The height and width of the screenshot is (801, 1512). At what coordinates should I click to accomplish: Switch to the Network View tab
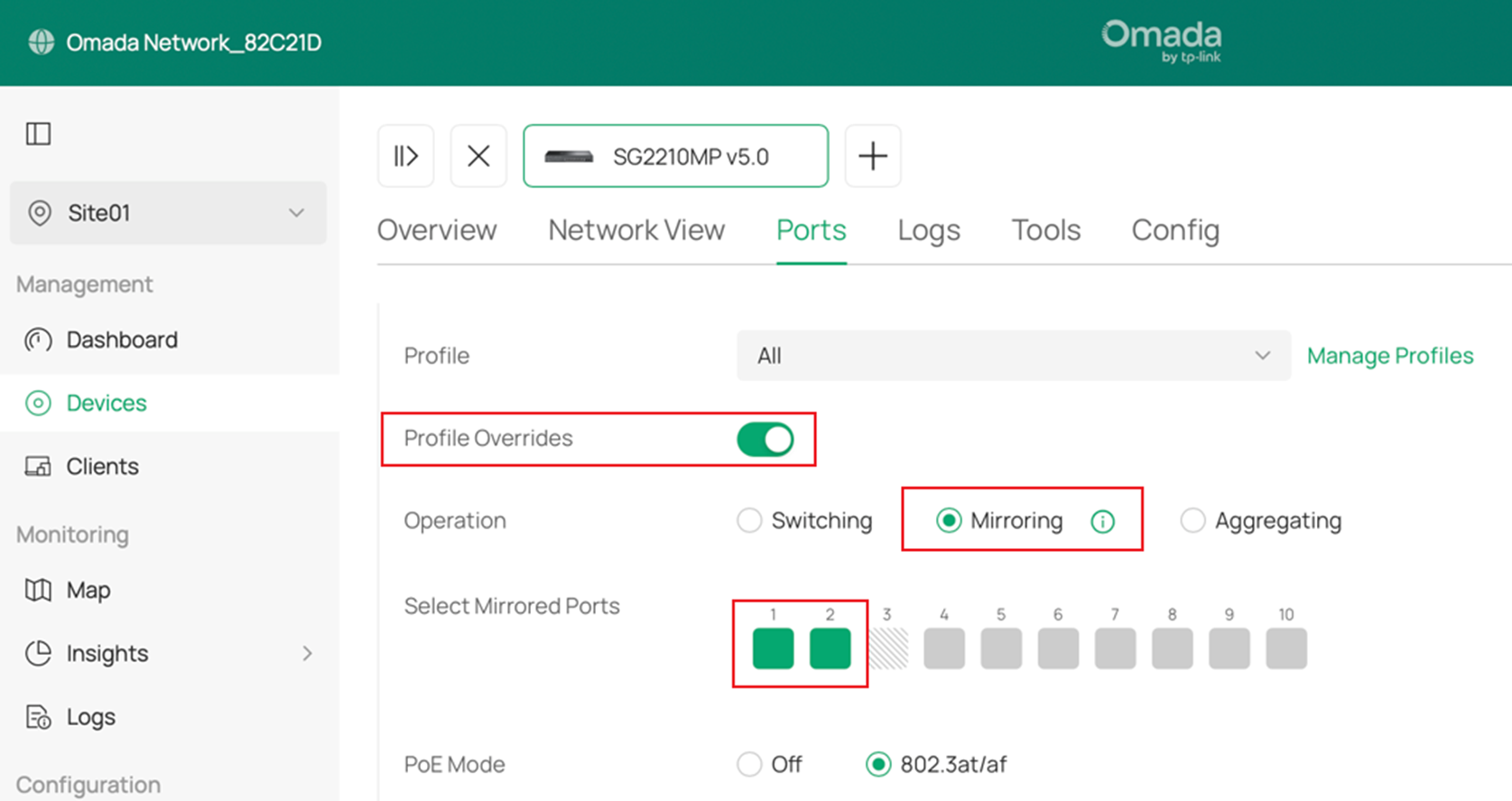tap(636, 230)
